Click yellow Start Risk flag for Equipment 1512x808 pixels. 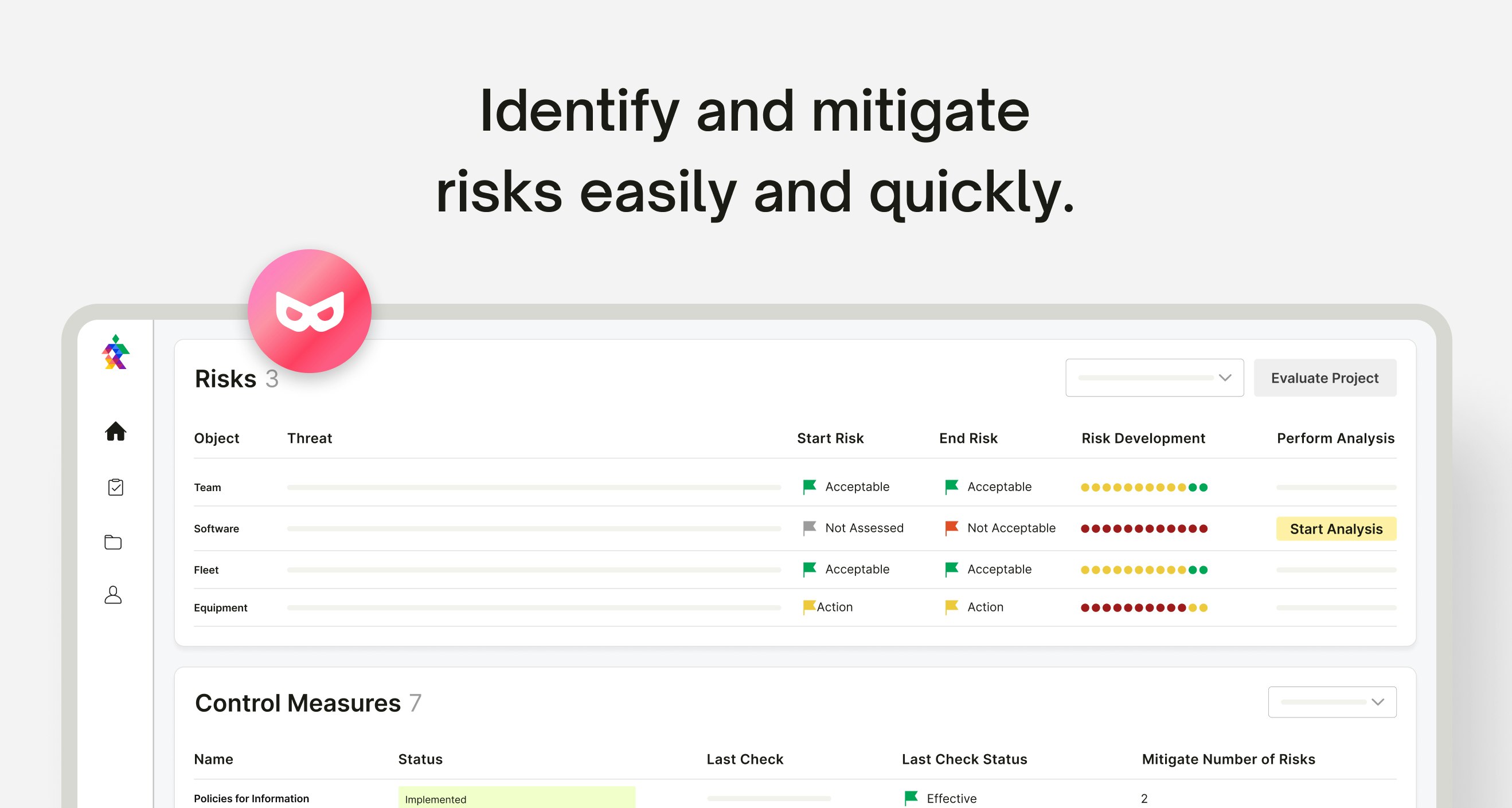[x=810, y=607]
